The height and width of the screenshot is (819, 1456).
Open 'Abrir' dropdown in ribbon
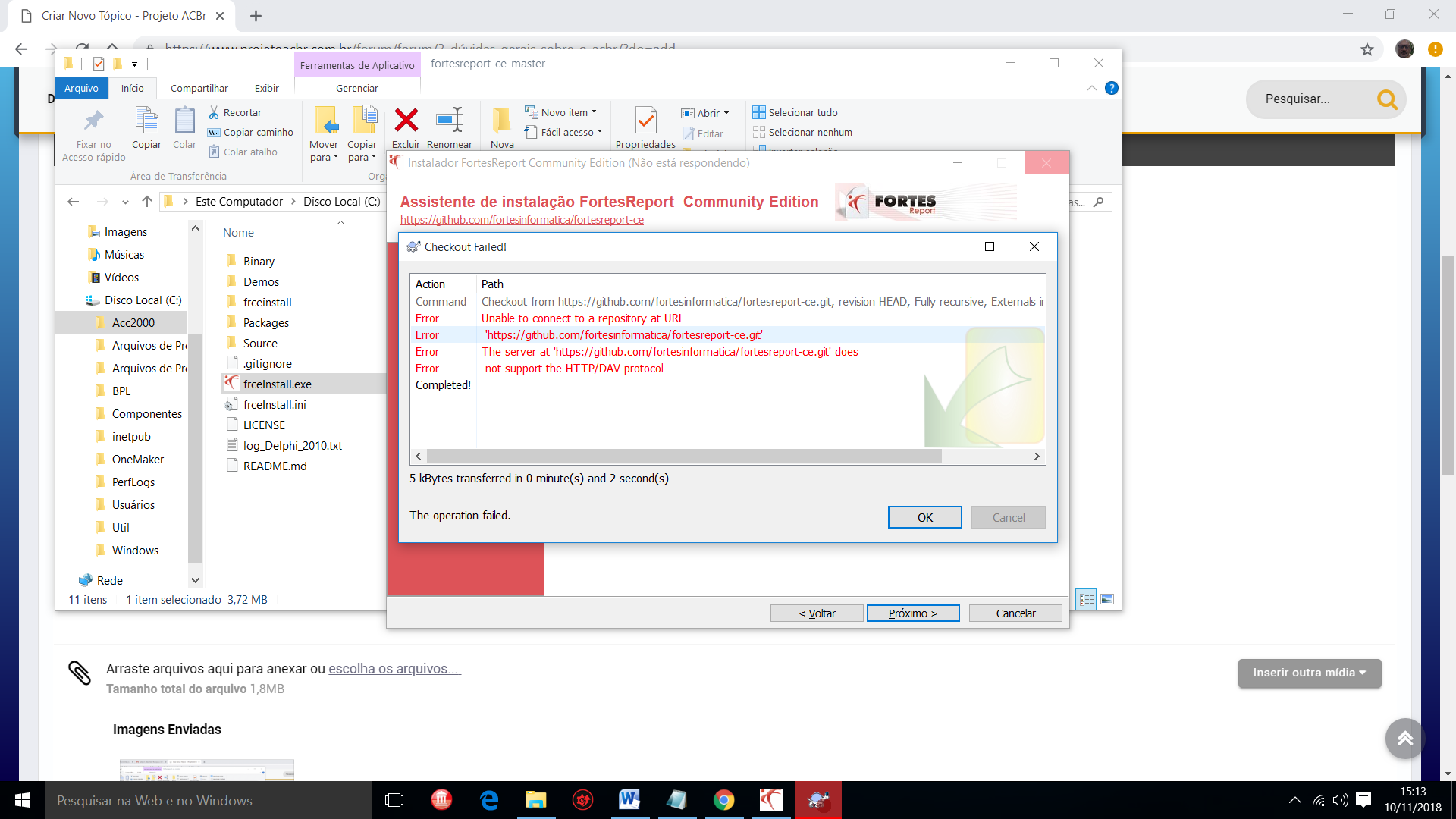[x=704, y=113]
